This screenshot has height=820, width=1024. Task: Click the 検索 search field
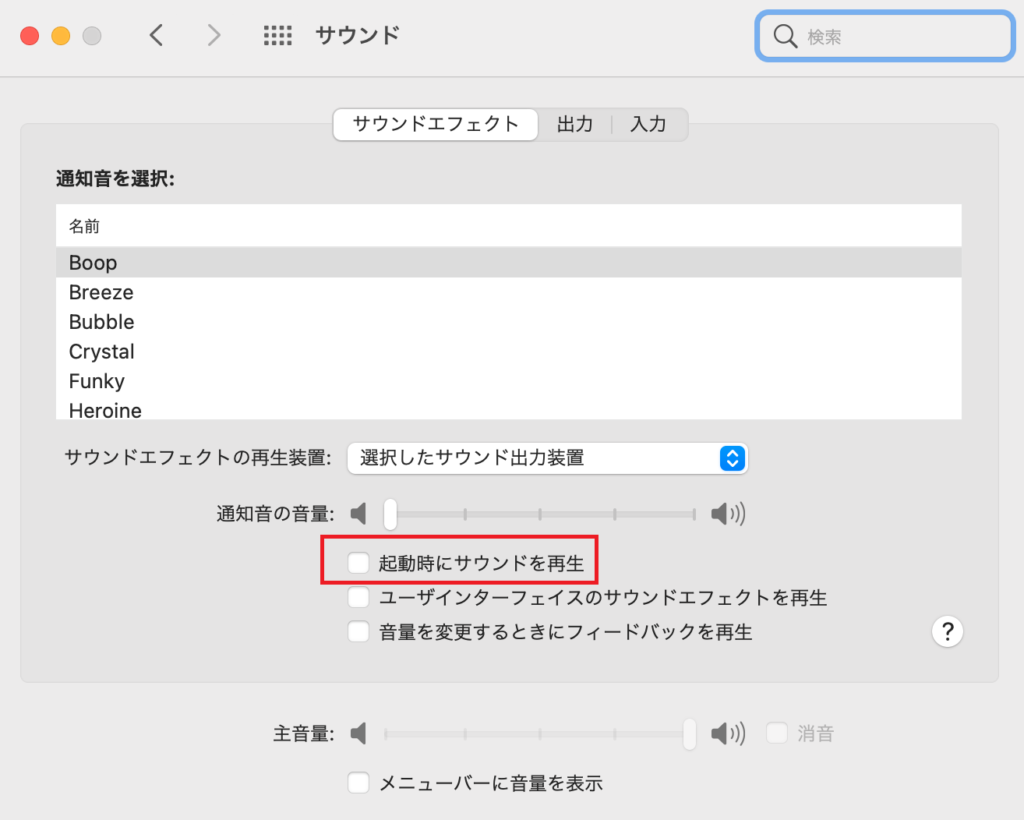click(x=885, y=36)
